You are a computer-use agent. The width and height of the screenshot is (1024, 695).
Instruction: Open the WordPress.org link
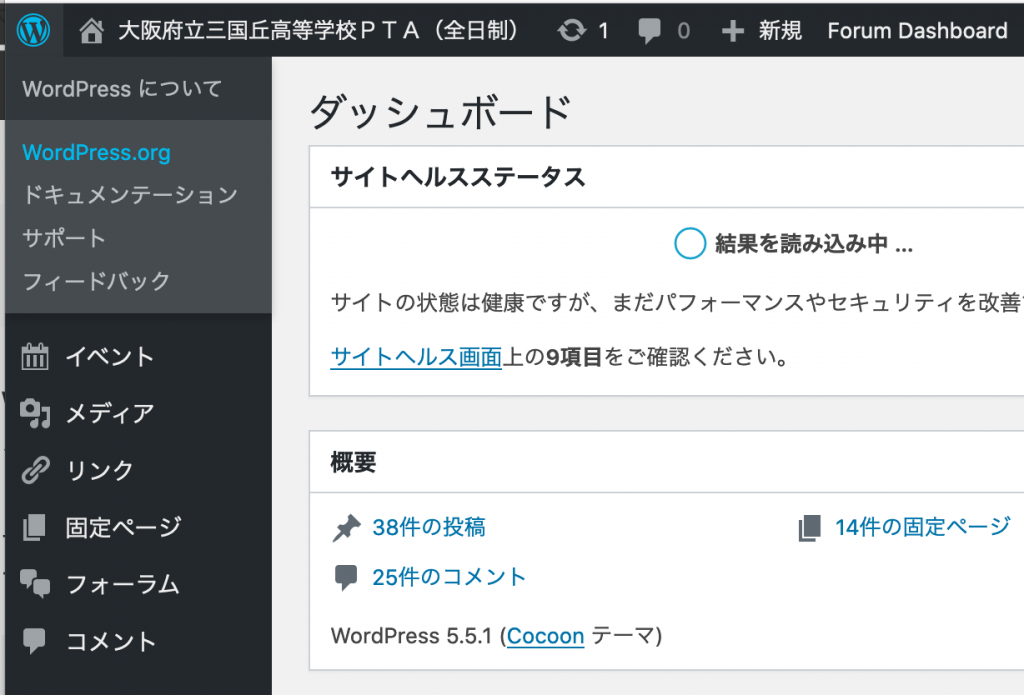tap(96, 152)
